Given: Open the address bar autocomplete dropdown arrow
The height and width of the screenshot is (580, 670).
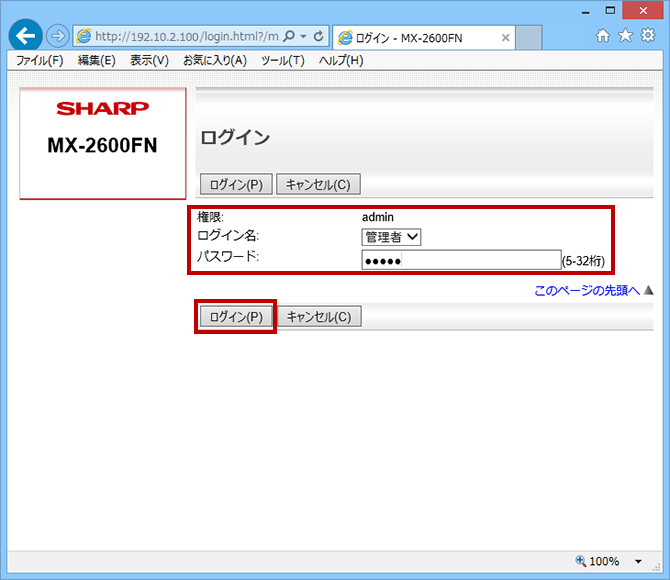Looking at the screenshot, I should click(x=303, y=36).
